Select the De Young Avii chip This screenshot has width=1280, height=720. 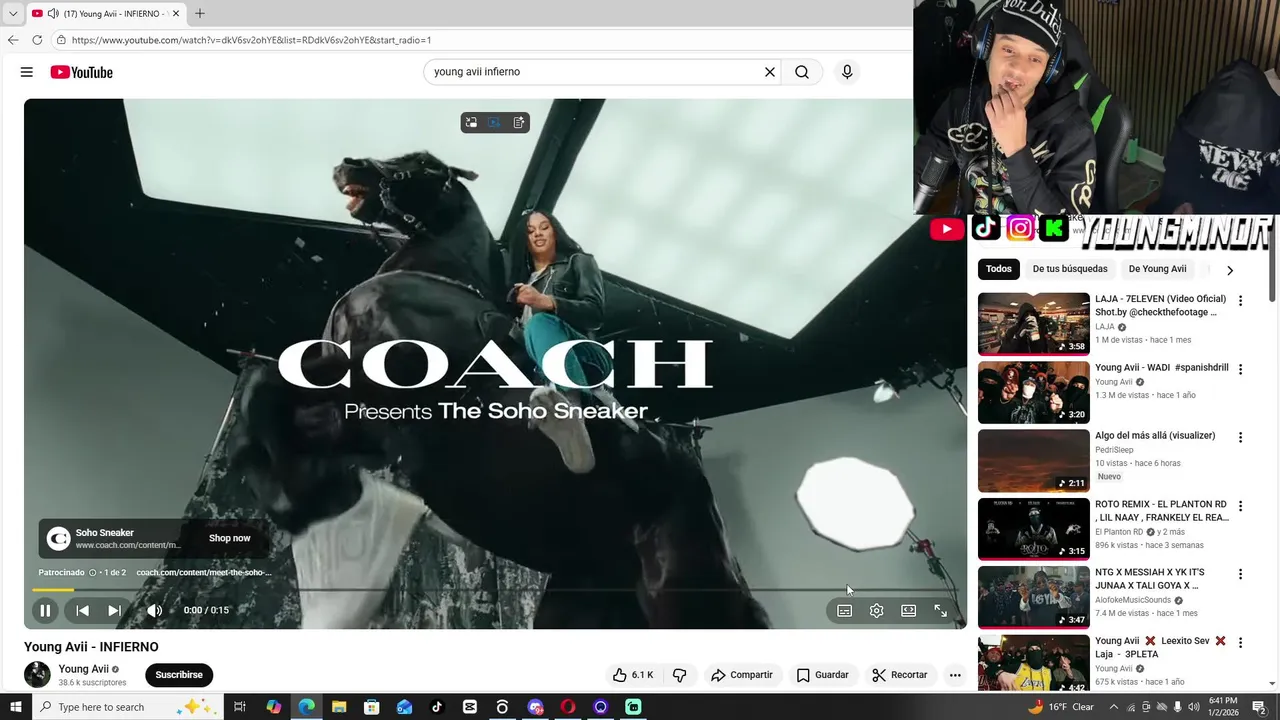tap(1157, 269)
